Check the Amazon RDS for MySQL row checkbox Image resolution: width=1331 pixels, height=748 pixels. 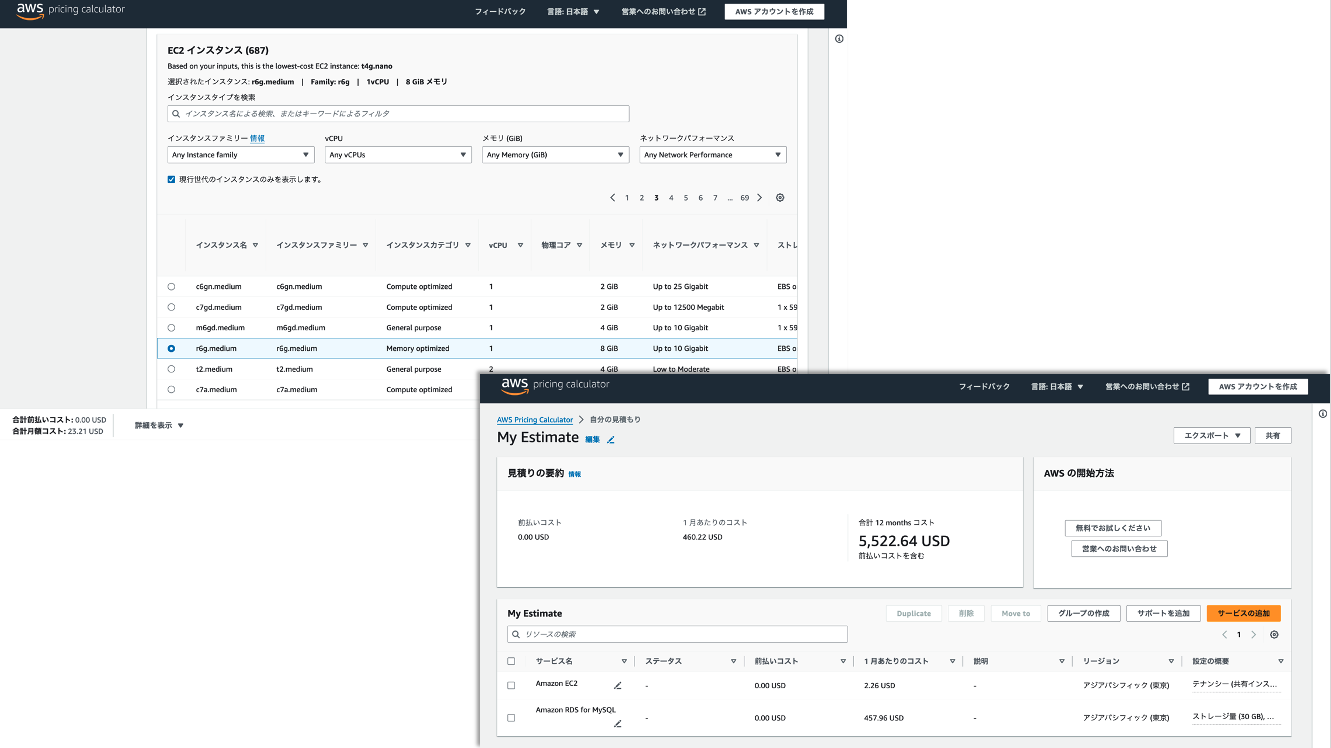coord(511,718)
